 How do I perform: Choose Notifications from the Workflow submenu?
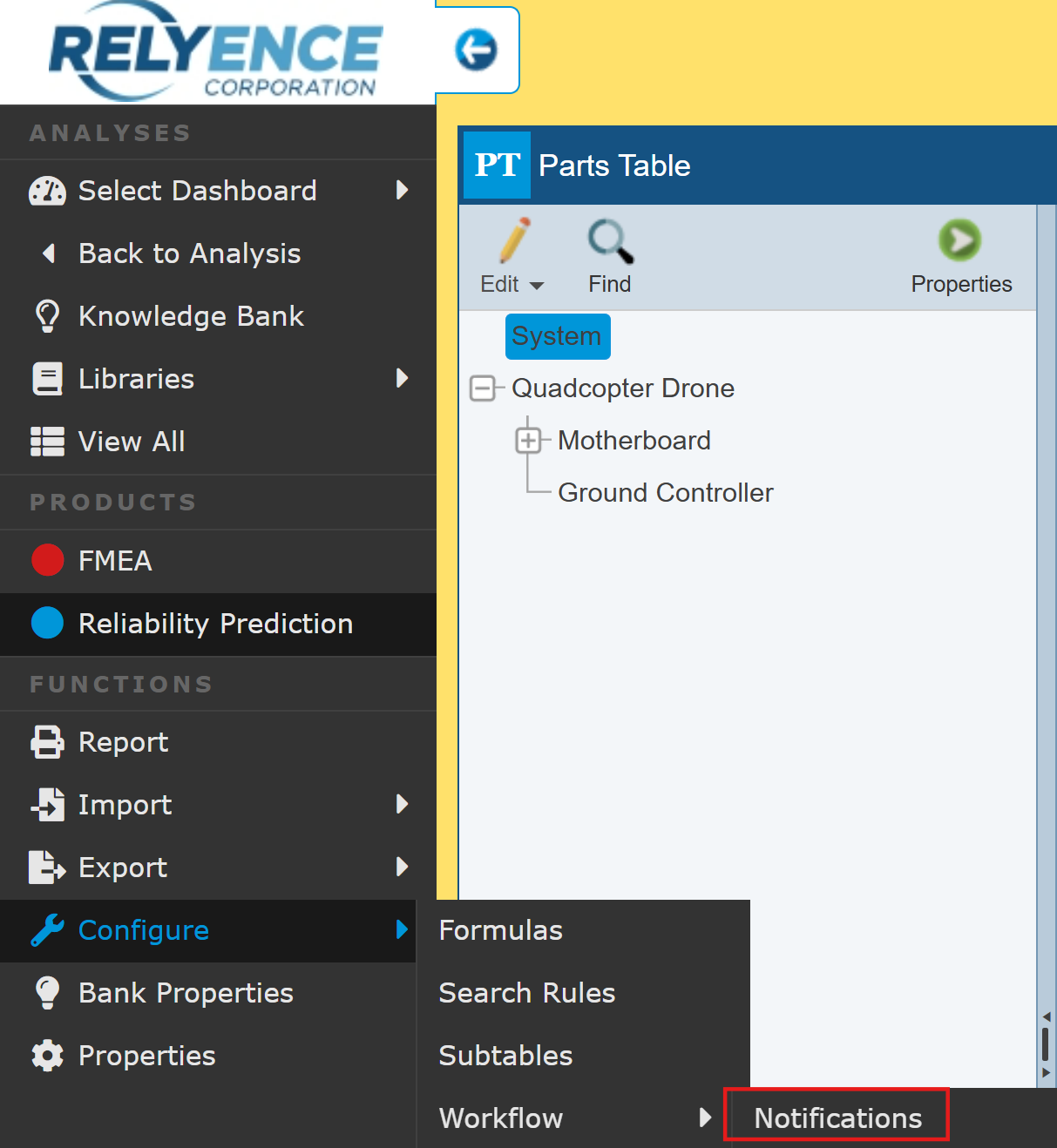point(837,1118)
